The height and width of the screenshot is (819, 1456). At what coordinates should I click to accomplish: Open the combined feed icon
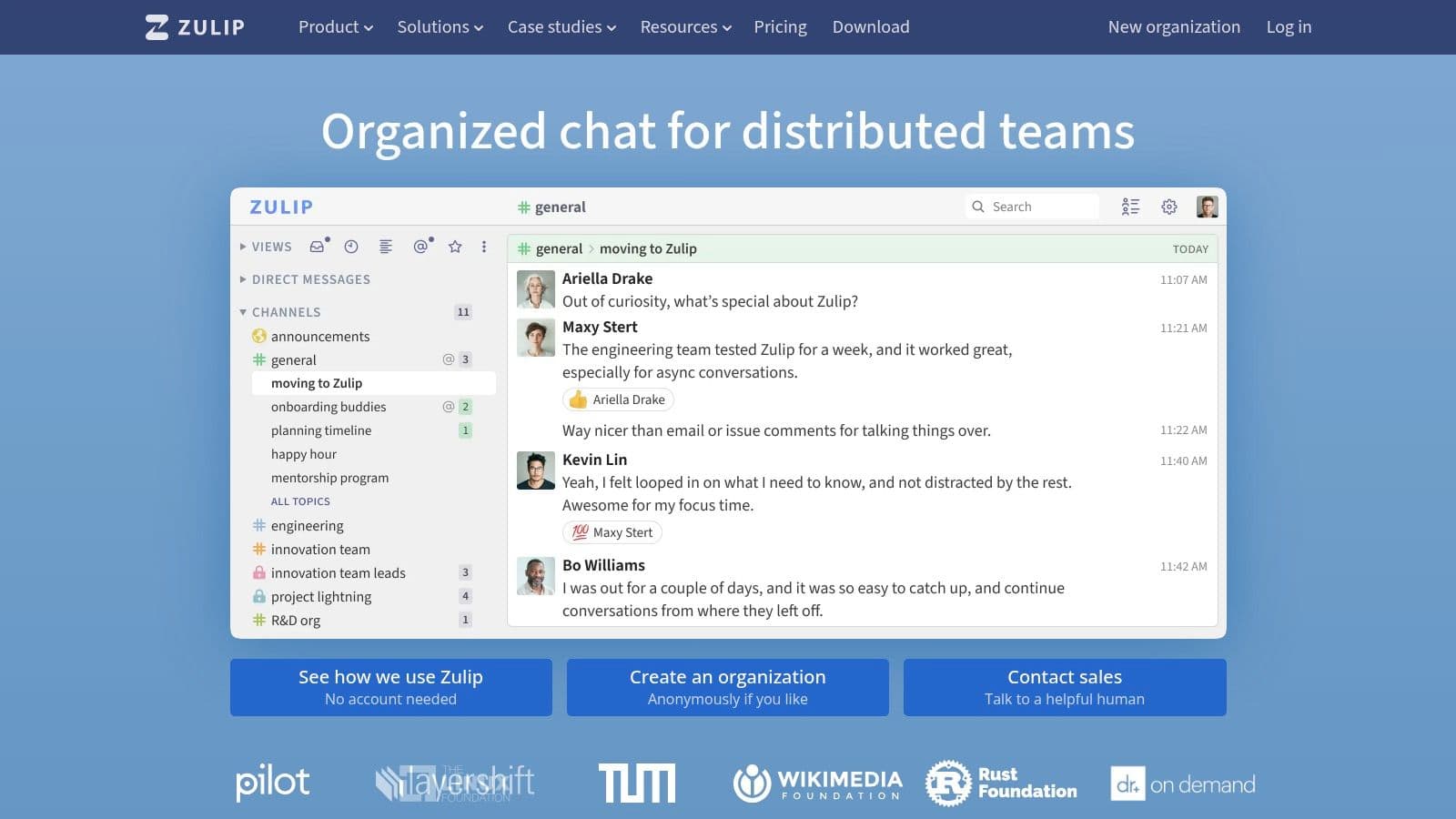point(386,247)
